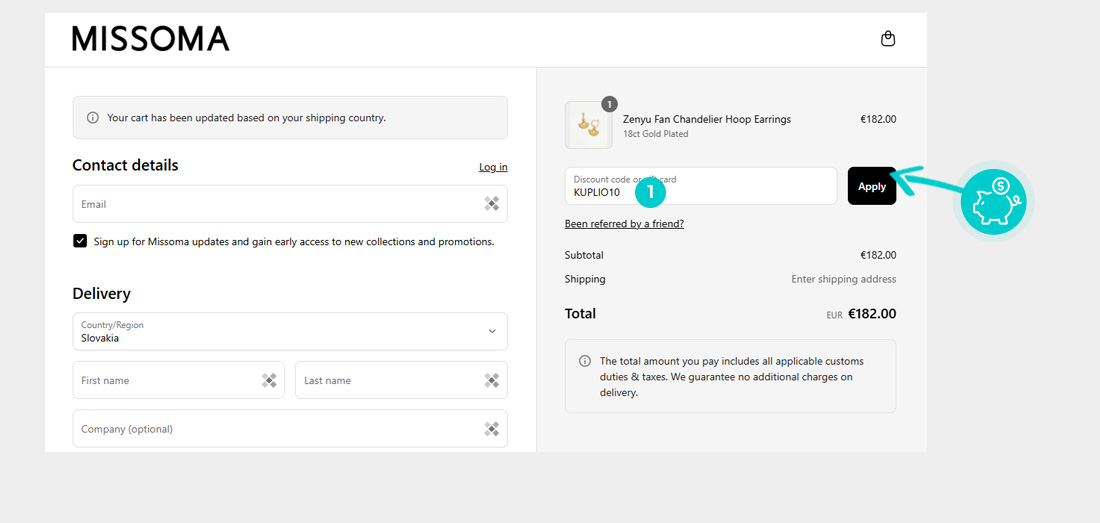Click the '18ct Gold Plated' variant text
Screen dimensions: 1100x523
656,134
